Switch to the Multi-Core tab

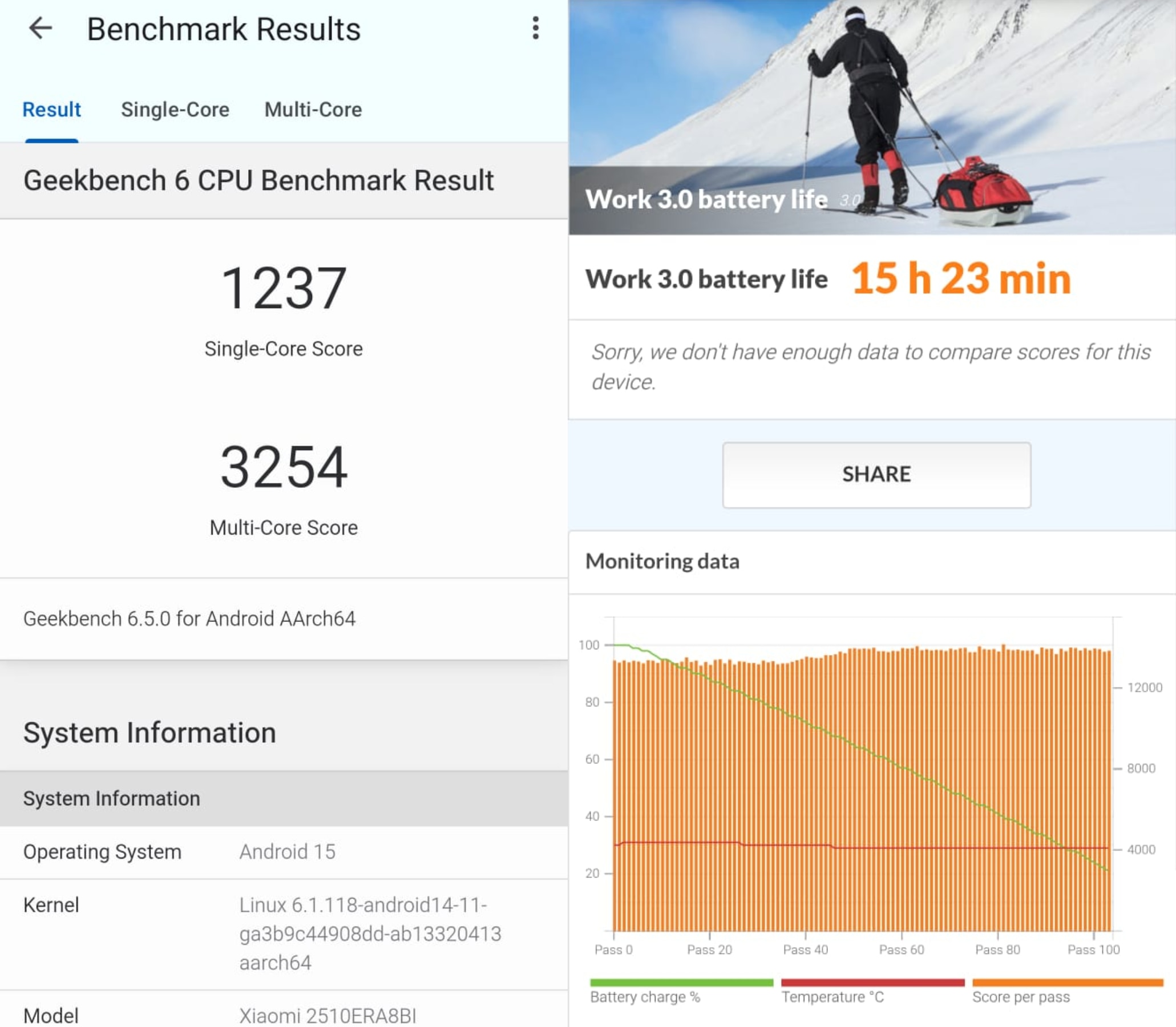point(313,110)
